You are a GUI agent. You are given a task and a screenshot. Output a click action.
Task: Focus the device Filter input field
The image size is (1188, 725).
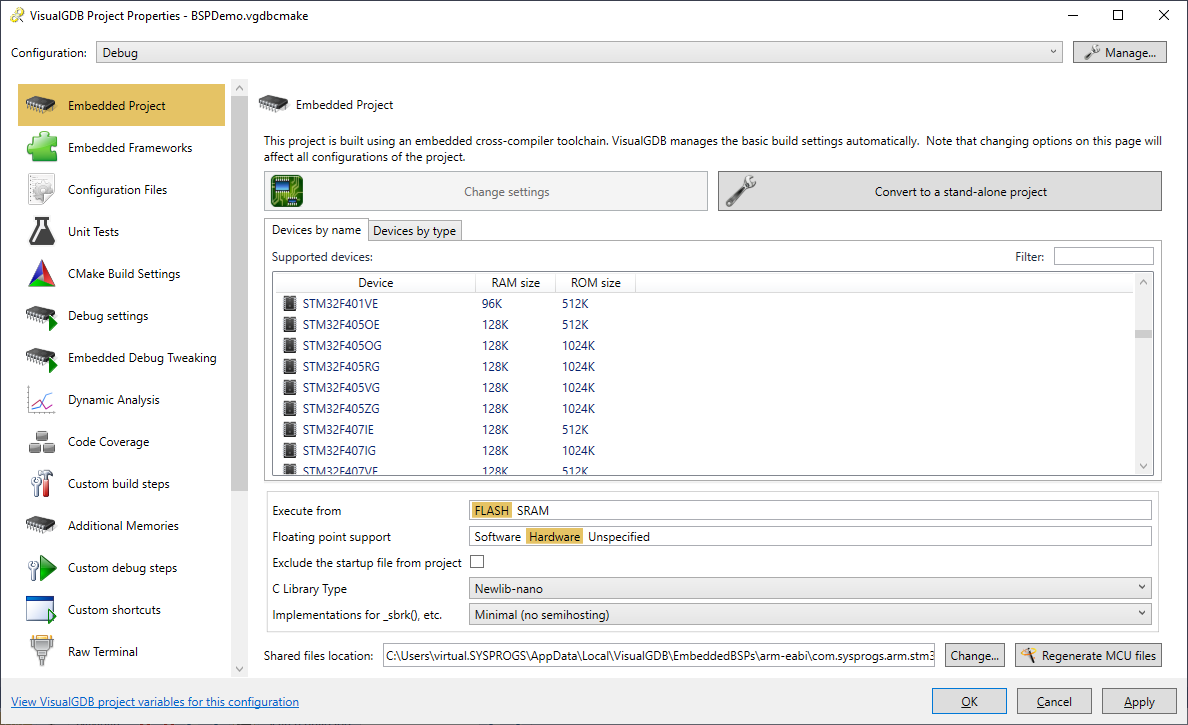pos(1103,256)
